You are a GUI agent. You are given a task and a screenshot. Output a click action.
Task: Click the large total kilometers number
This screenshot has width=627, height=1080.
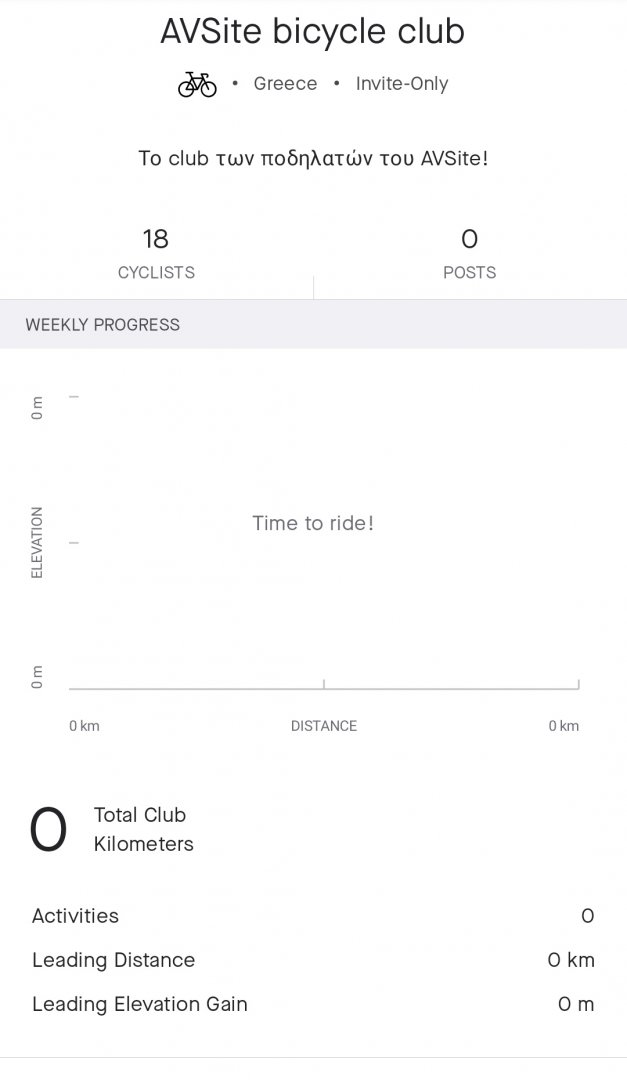[48, 830]
